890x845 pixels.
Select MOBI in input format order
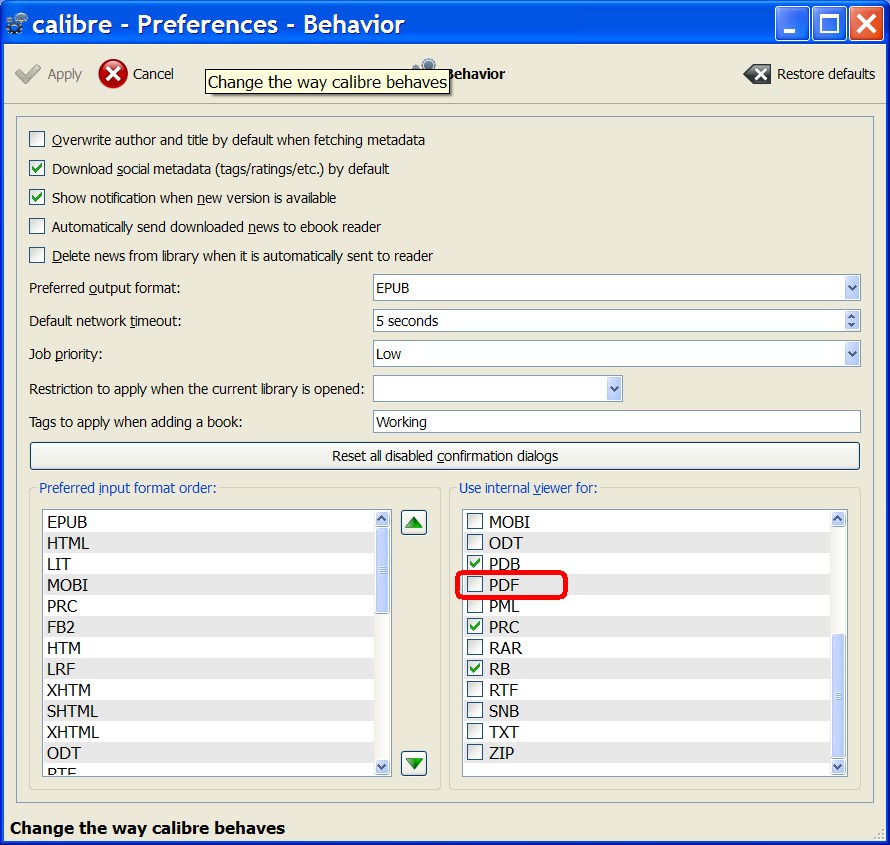(208, 585)
